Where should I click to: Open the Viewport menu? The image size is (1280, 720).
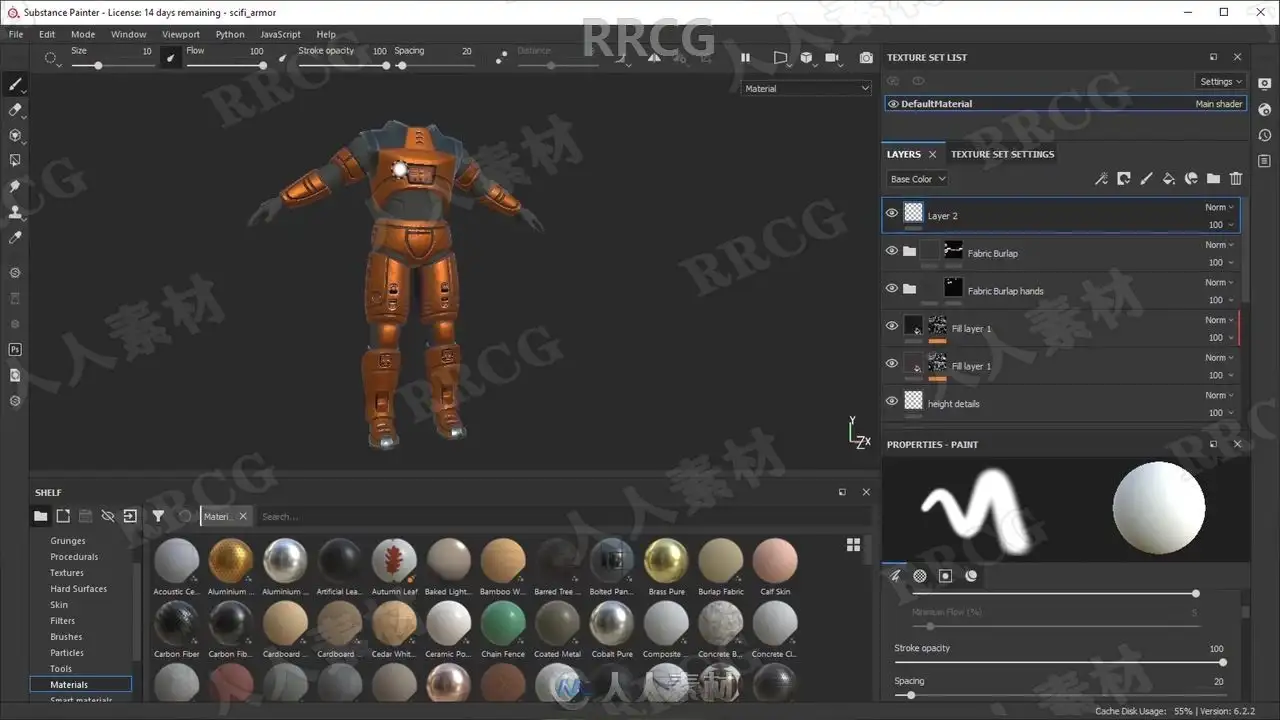point(181,34)
